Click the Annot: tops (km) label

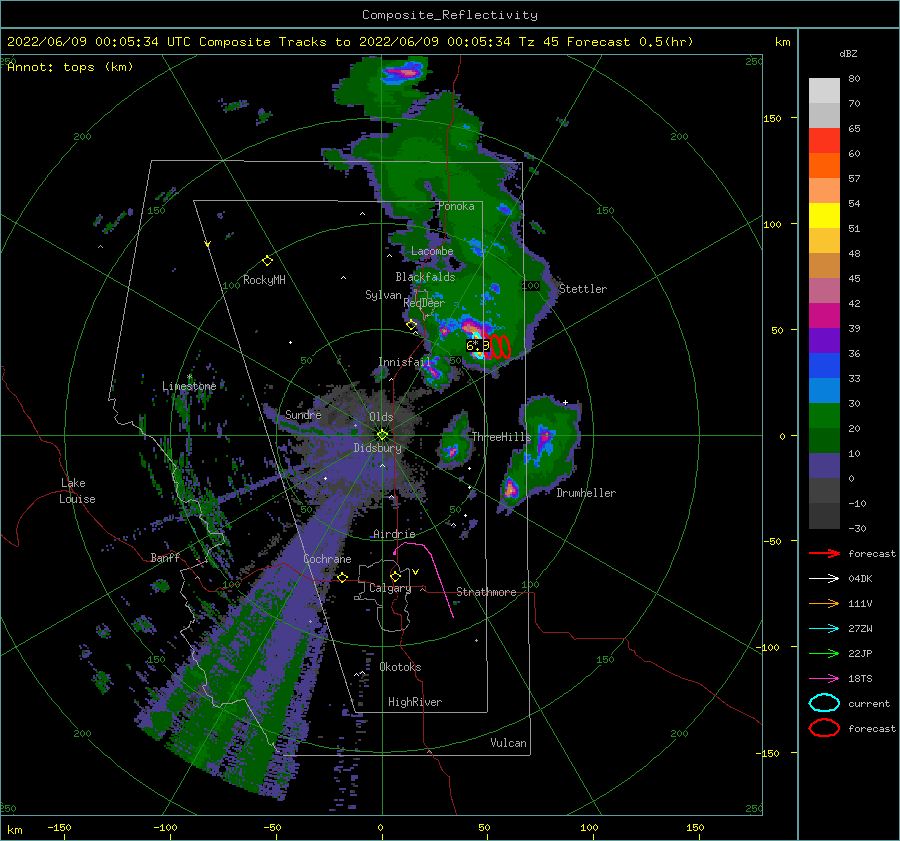click(70, 67)
